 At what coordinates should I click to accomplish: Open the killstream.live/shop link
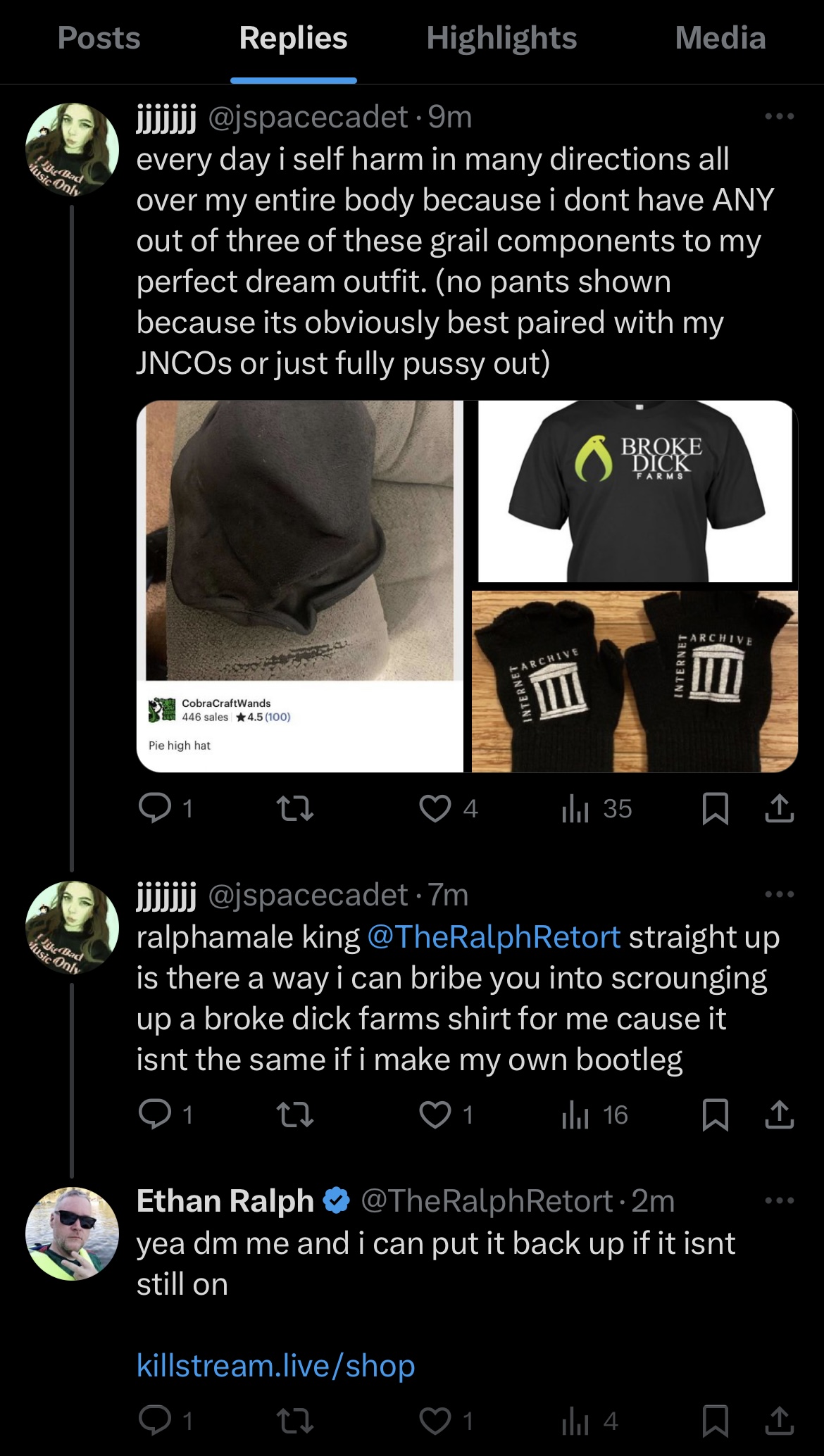(x=276, y=1365)
